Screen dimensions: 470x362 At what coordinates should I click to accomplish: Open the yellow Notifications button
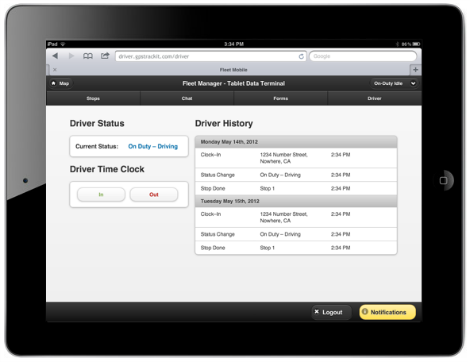coord(387,312)
